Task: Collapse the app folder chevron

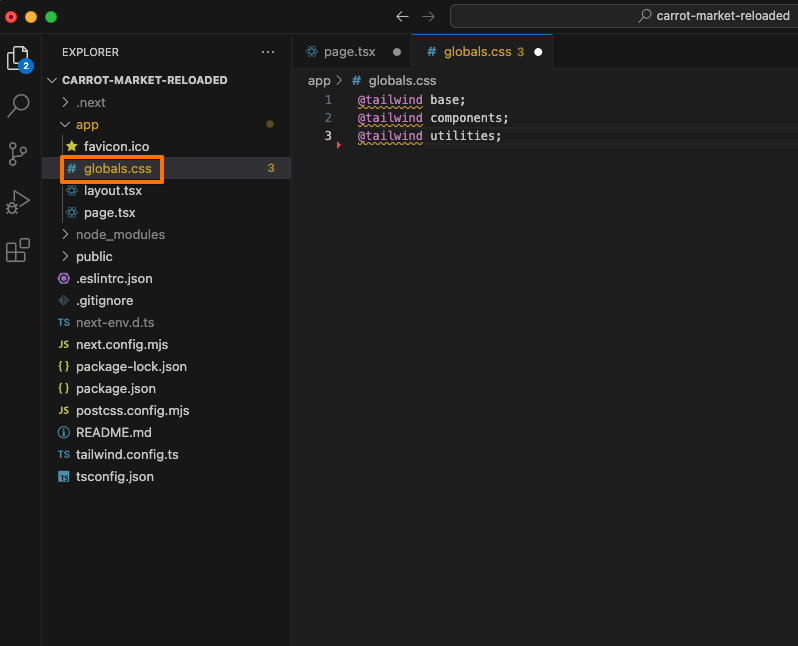Action: point(65,124)
